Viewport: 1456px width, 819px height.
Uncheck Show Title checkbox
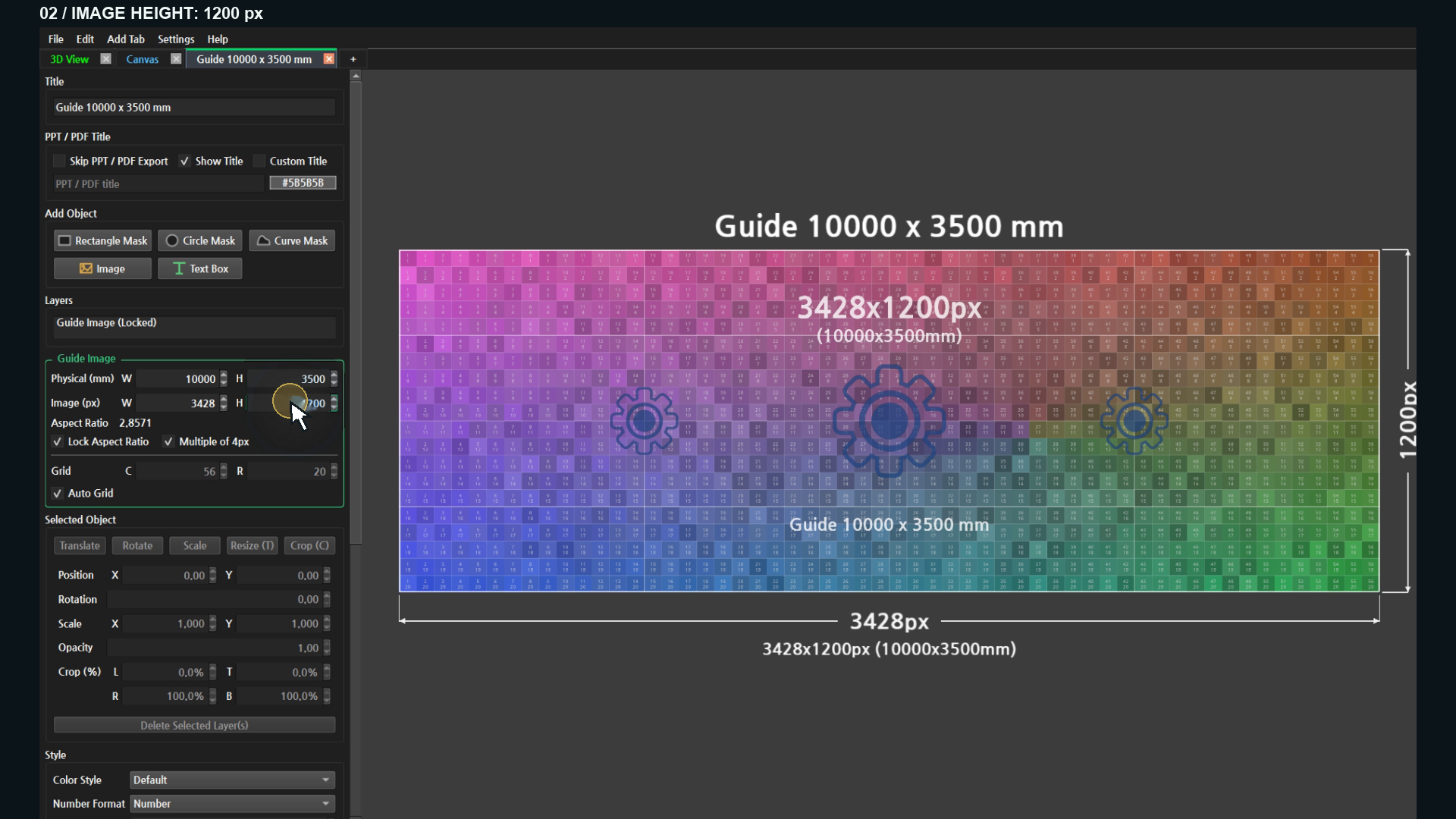184,161
